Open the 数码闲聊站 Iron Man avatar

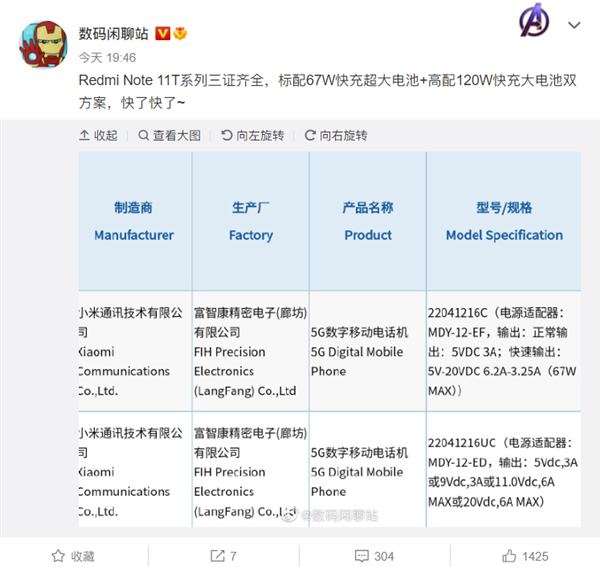click(44, 45)
